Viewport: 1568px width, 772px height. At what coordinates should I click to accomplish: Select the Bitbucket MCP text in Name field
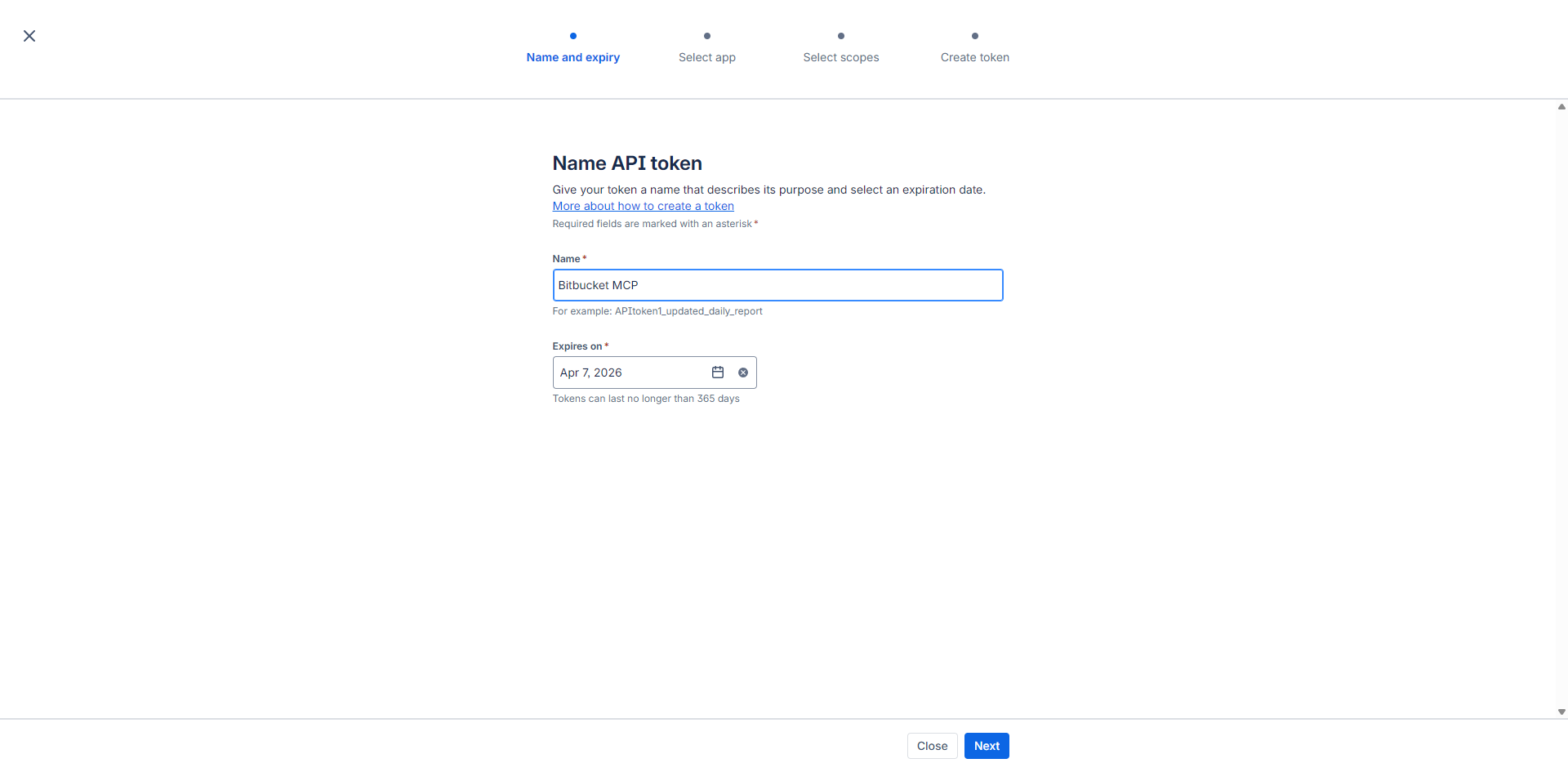pyautogui.click(x=599, y=285)
